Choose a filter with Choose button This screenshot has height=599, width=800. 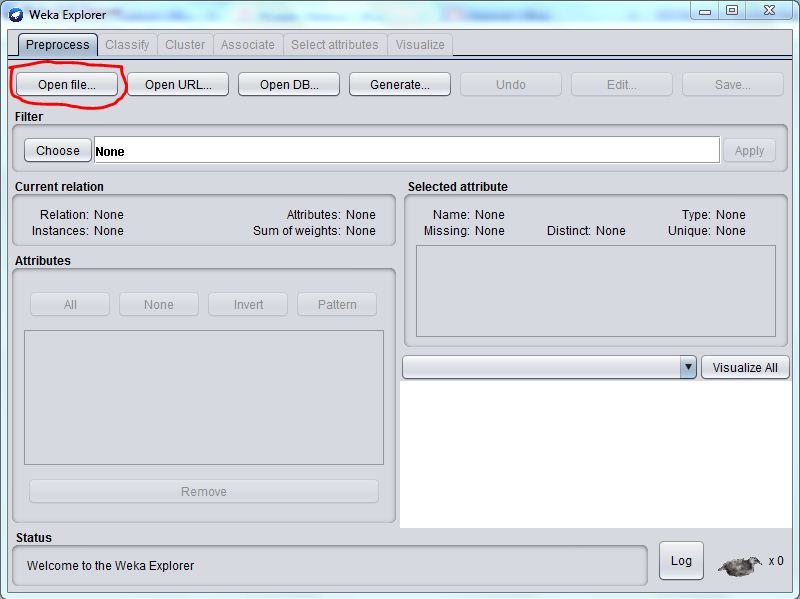(x=58, y=151)
